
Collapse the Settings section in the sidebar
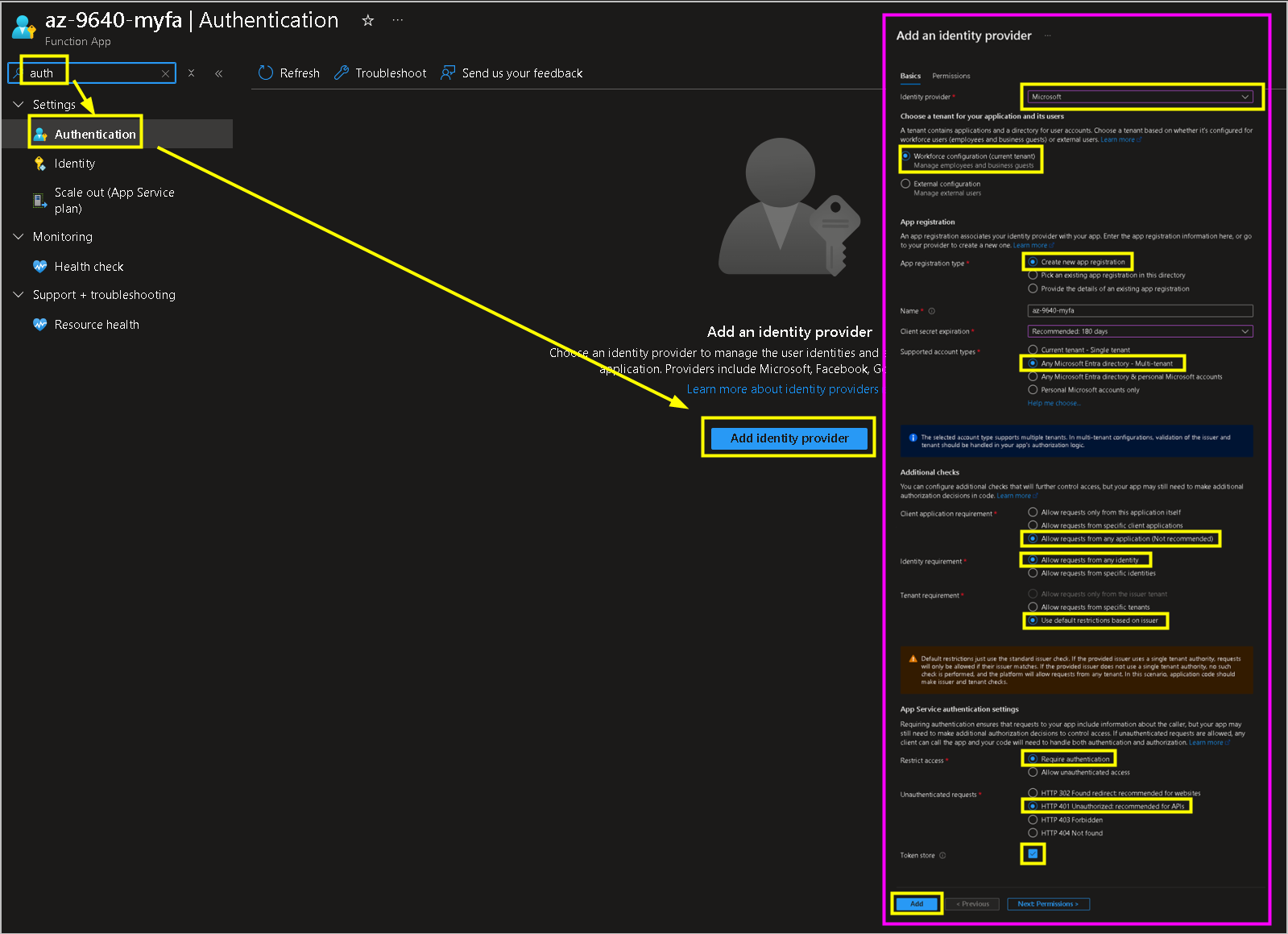click(19, 105)
